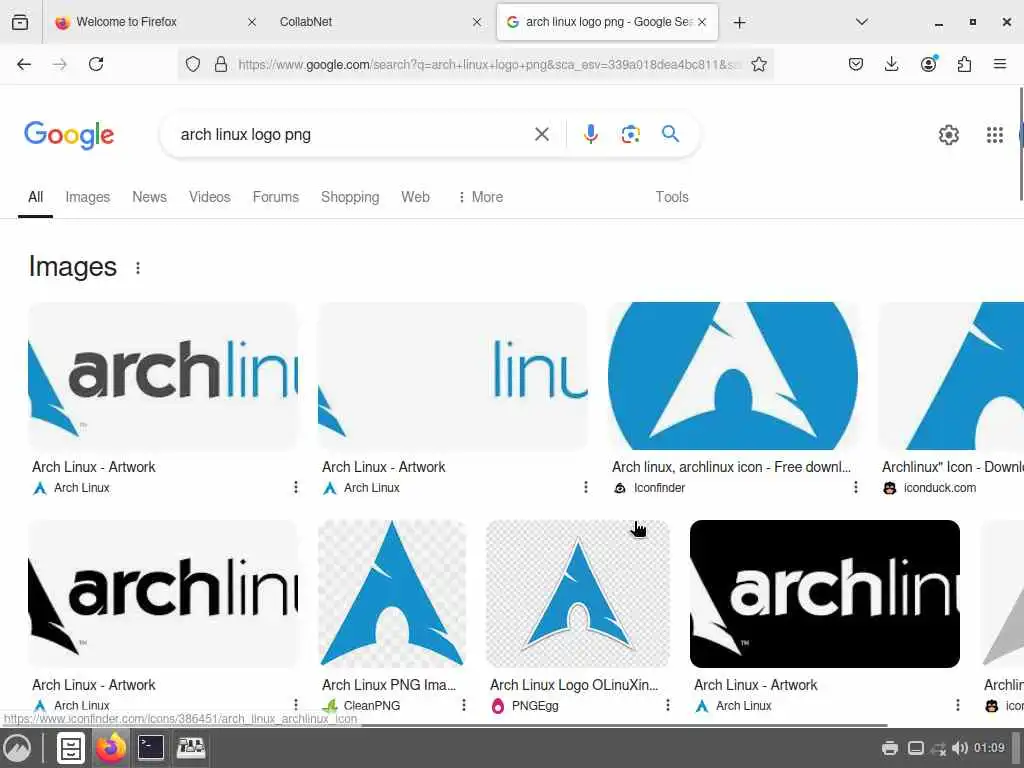The width and height of the screenshot is (1024, 768).
Task: Open options for CleanPNG result
Action: tap(464, 705)
